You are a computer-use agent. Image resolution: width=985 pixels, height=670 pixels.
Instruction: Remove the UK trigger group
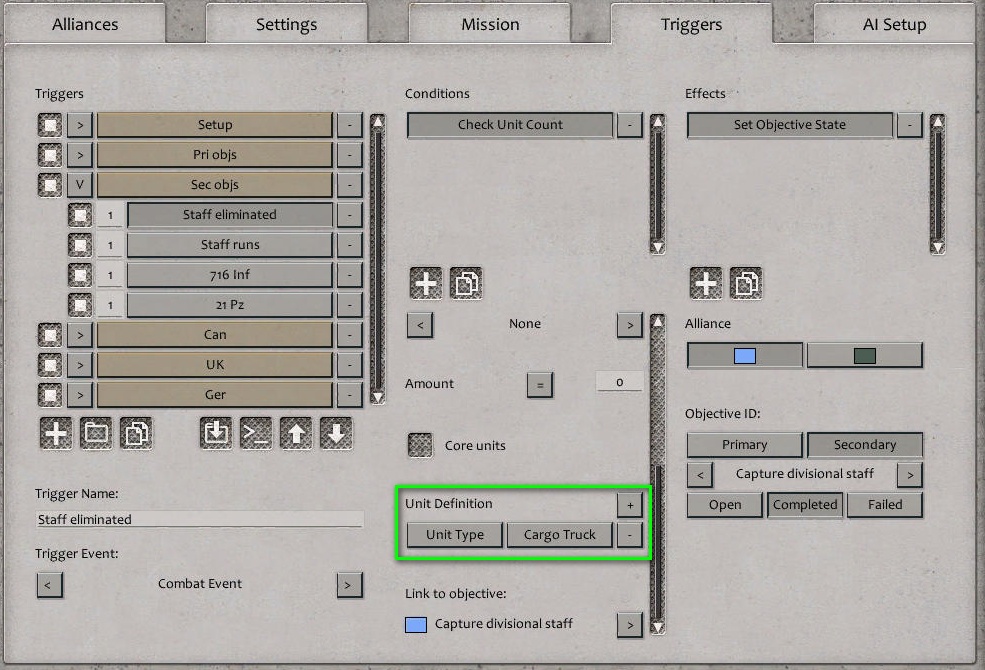350,365
